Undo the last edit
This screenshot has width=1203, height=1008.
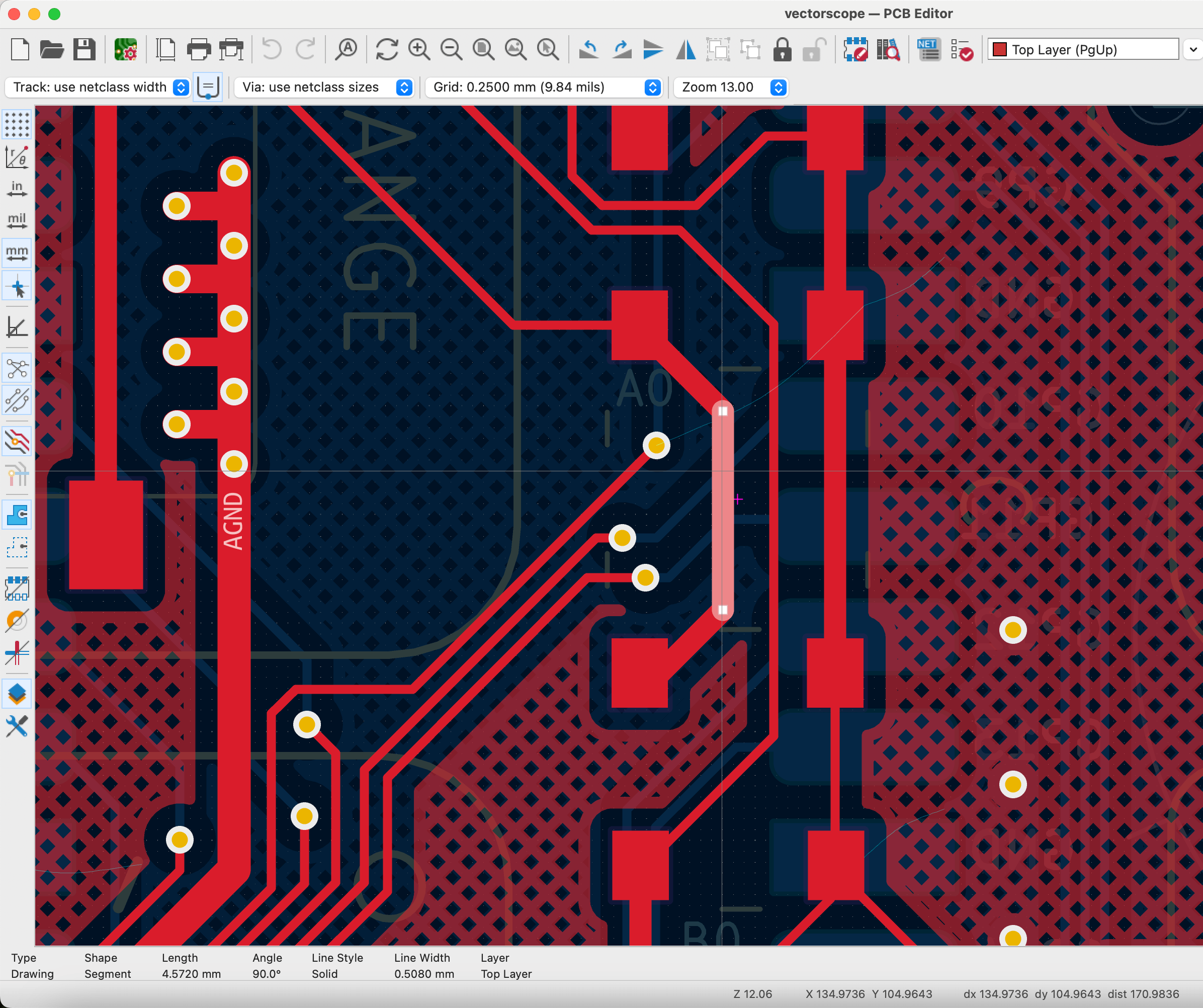click(272, 50)
